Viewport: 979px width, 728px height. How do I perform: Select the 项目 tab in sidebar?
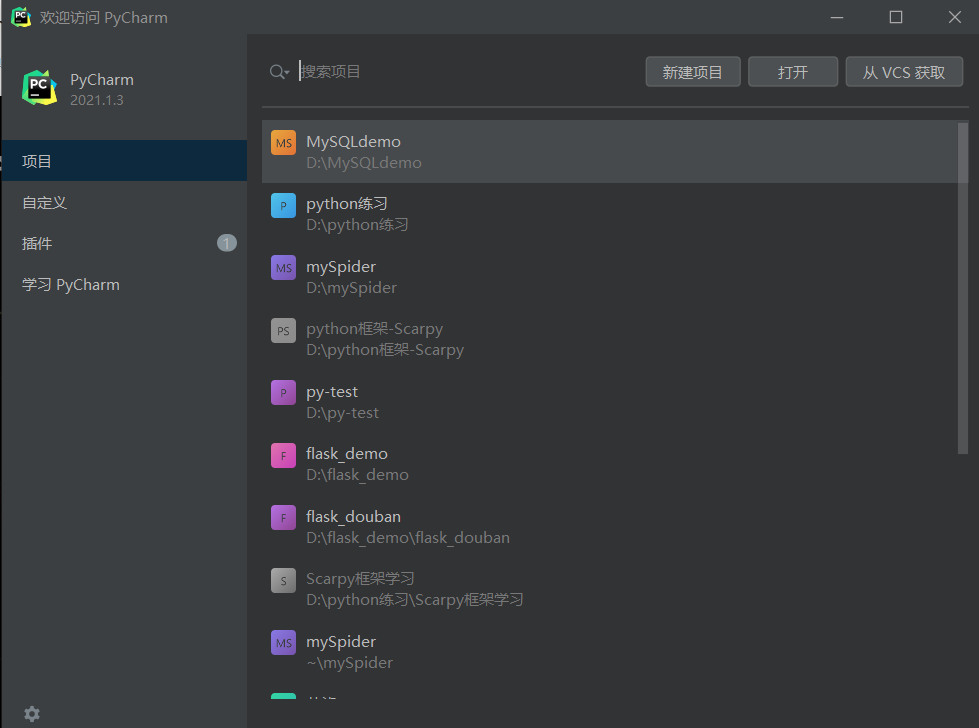pos(124,161)
